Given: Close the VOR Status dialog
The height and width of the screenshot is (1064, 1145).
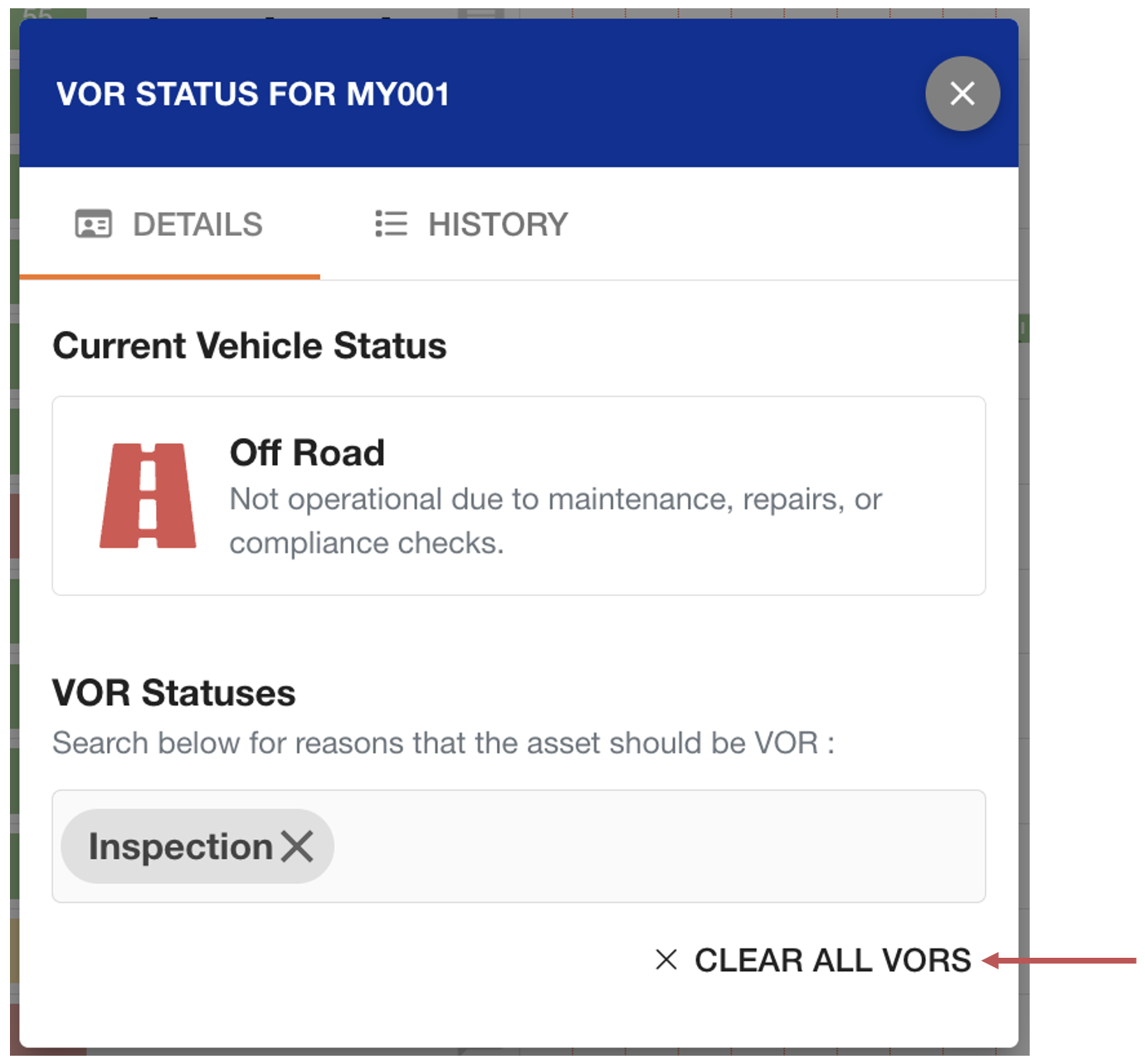Looking at the screenshot, I should (962, 94).
